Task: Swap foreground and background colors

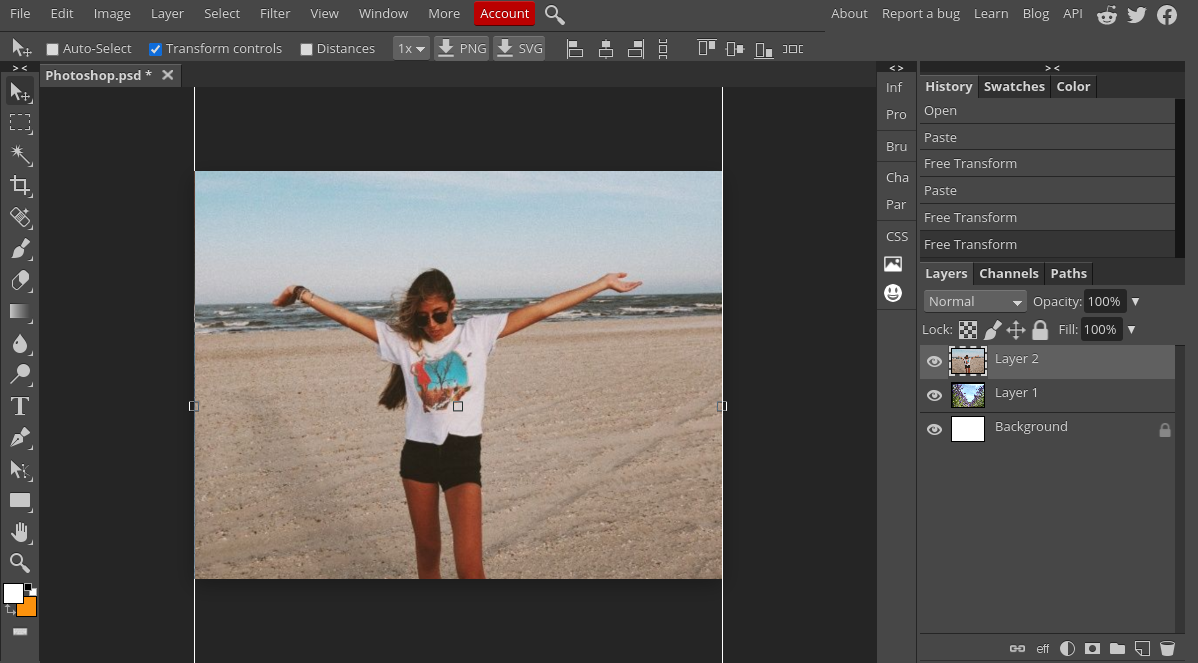Action: tap(10, 610)
